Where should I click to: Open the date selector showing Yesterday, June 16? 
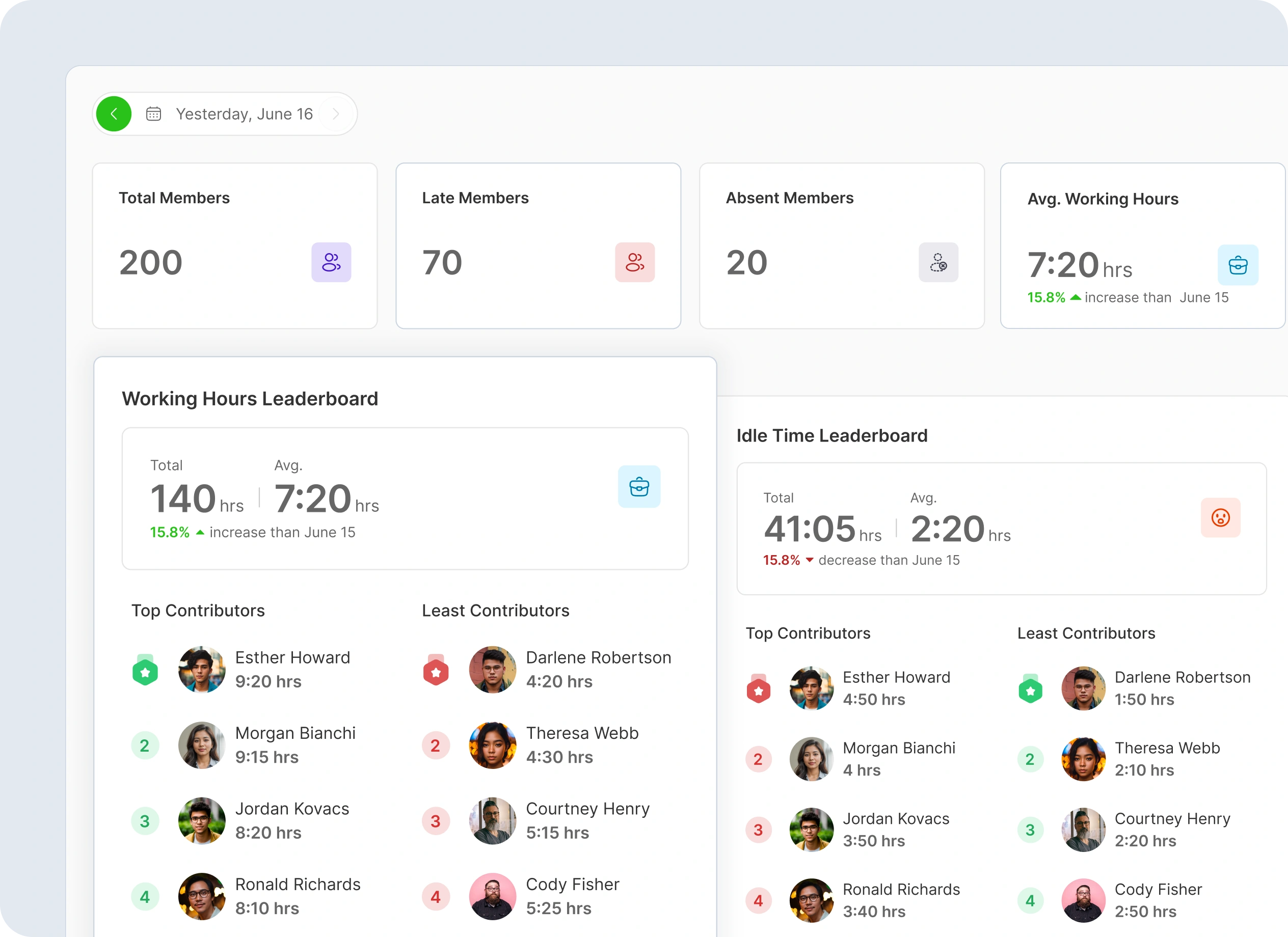click(244, 114)
